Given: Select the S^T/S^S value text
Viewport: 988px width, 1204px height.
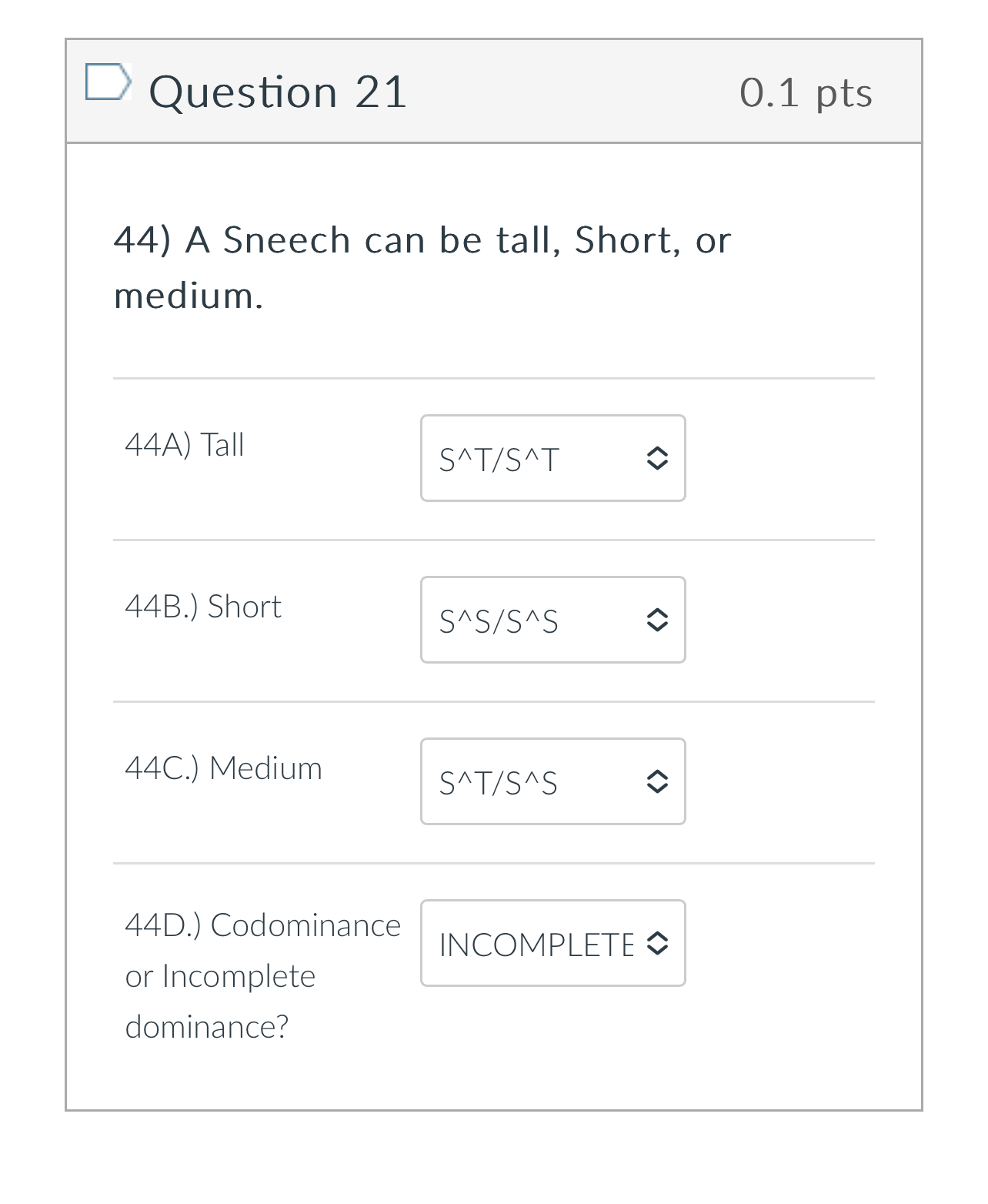Looking at the screenshot, I should click(499, 784).
